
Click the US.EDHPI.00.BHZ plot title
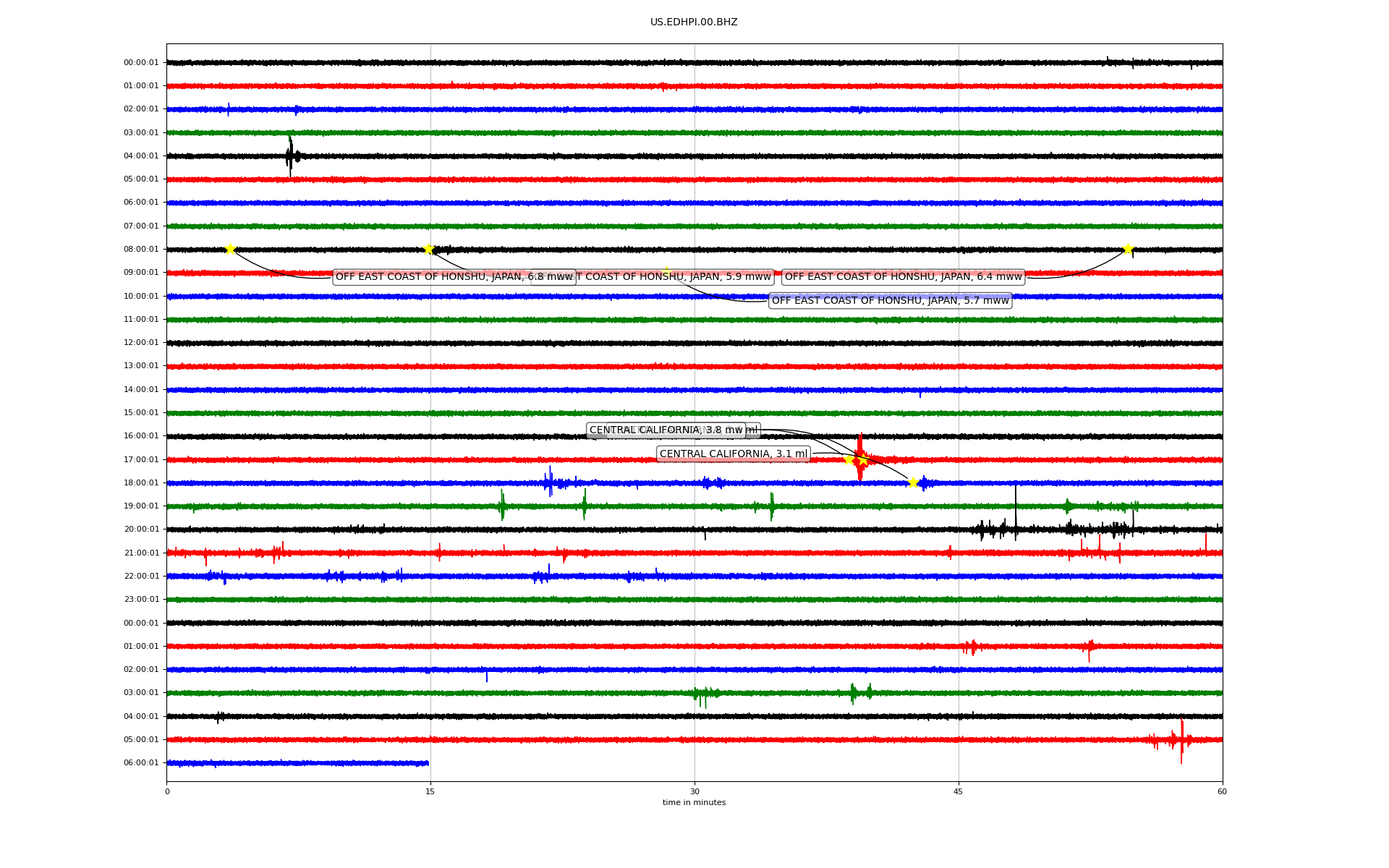pyautogui.click(x=694, y=22)
